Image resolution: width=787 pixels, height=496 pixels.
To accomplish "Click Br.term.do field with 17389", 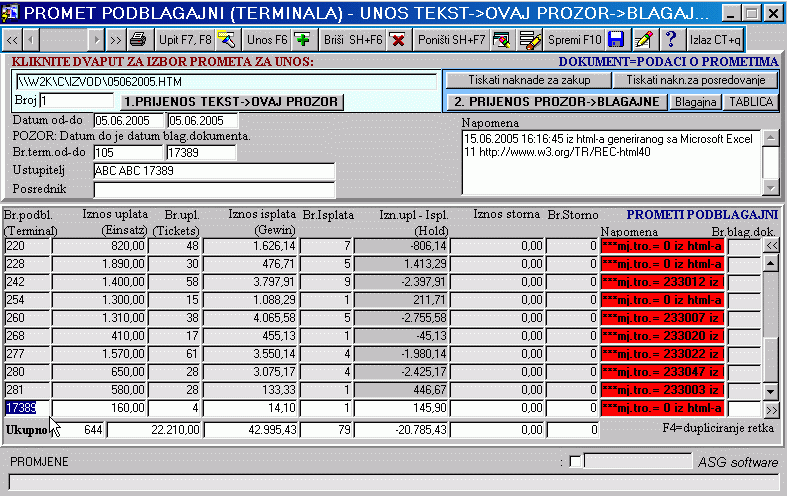I will 201,153.
